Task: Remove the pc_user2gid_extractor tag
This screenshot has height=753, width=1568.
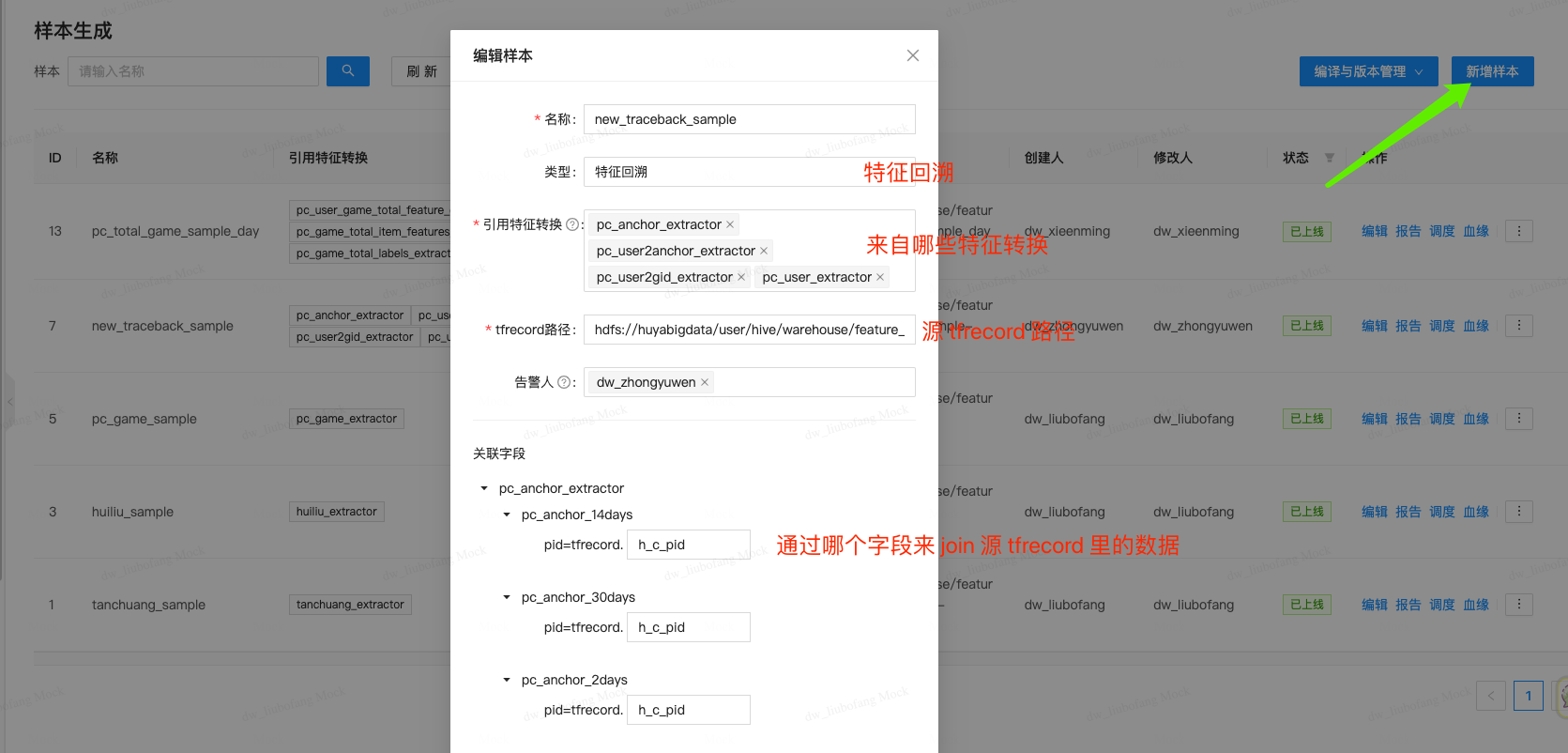Action: [741, 277]
